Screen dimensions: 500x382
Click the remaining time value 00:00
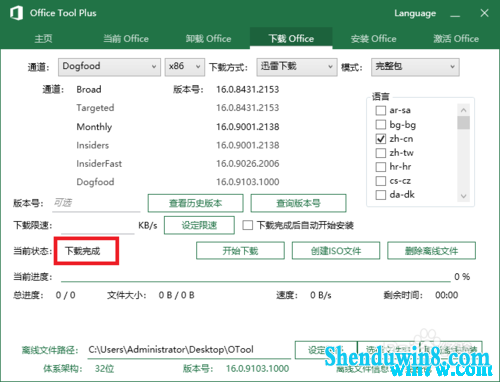coord(447,295)
